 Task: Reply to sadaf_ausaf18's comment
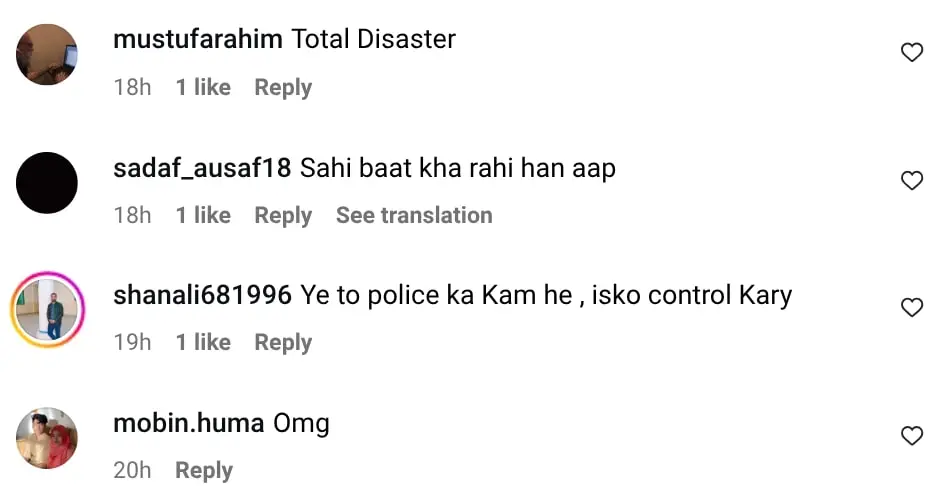pos(283,216)
